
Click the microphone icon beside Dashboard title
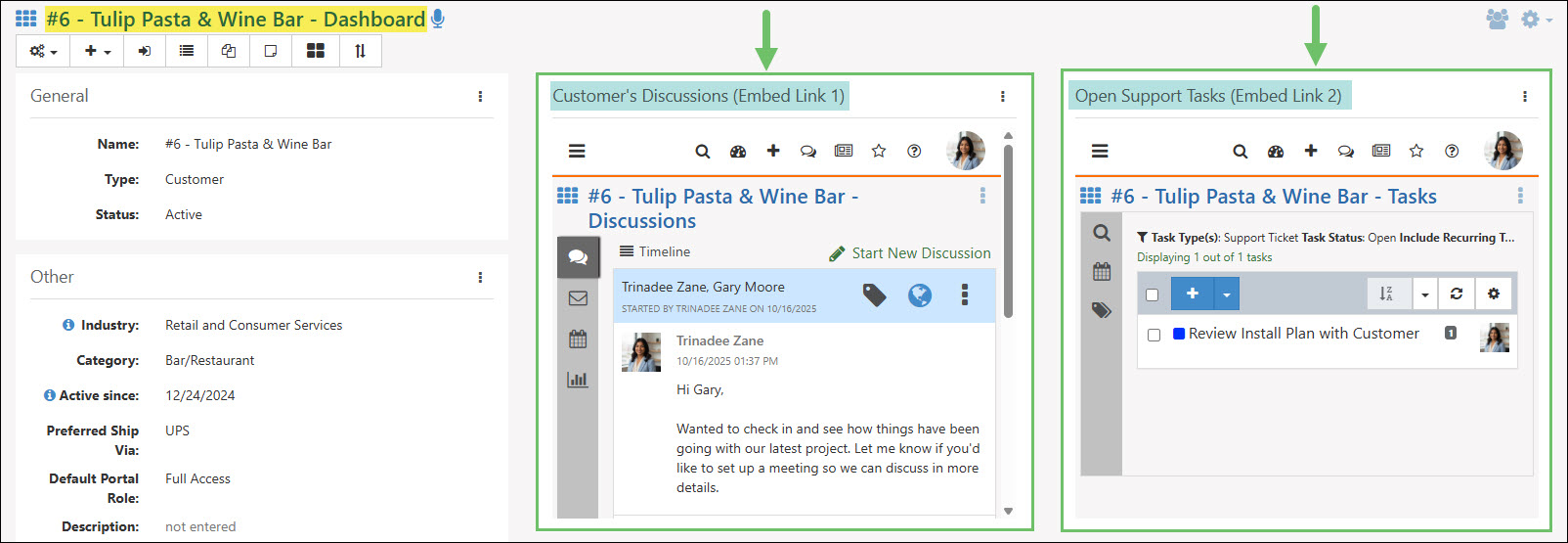tap(438, 19)
